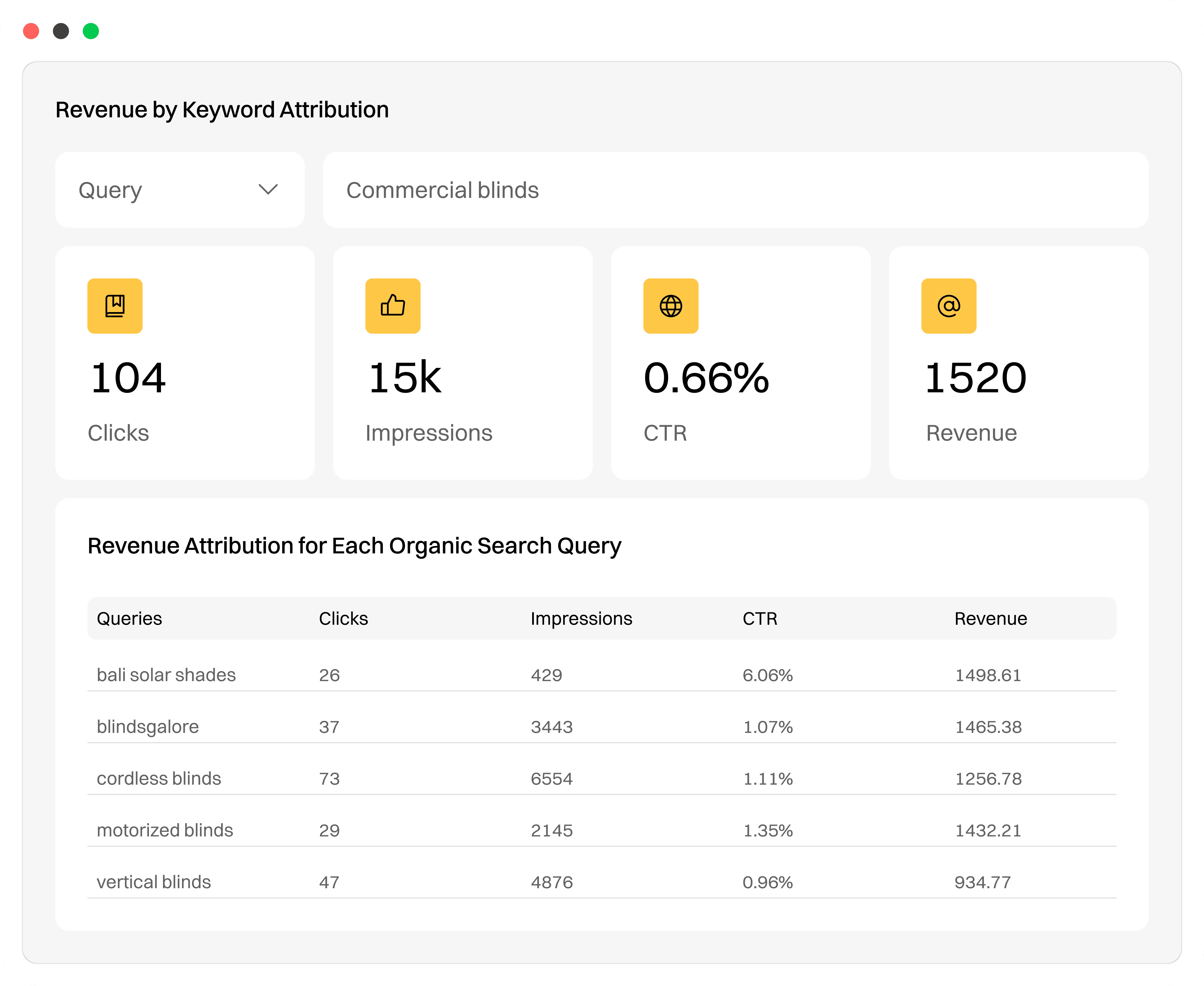The width and height of the screenshot is (1204, 986).
Task: Sort table by Clicks column header
Action: tap(344, 618)
